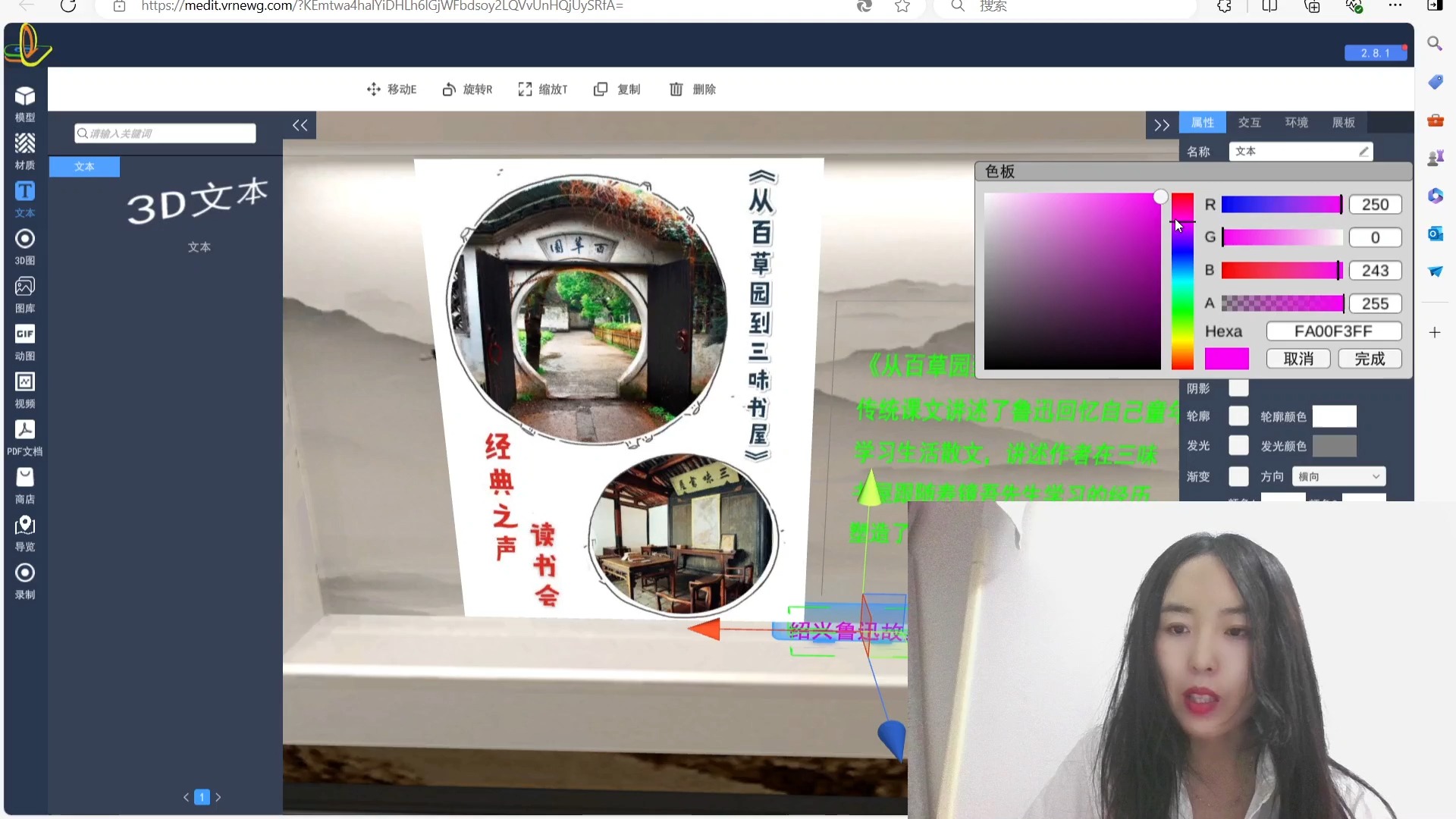Open the Outlook icon in Edge sidebar
This screenshot has width=1456, height=819.
(1435, 234)
